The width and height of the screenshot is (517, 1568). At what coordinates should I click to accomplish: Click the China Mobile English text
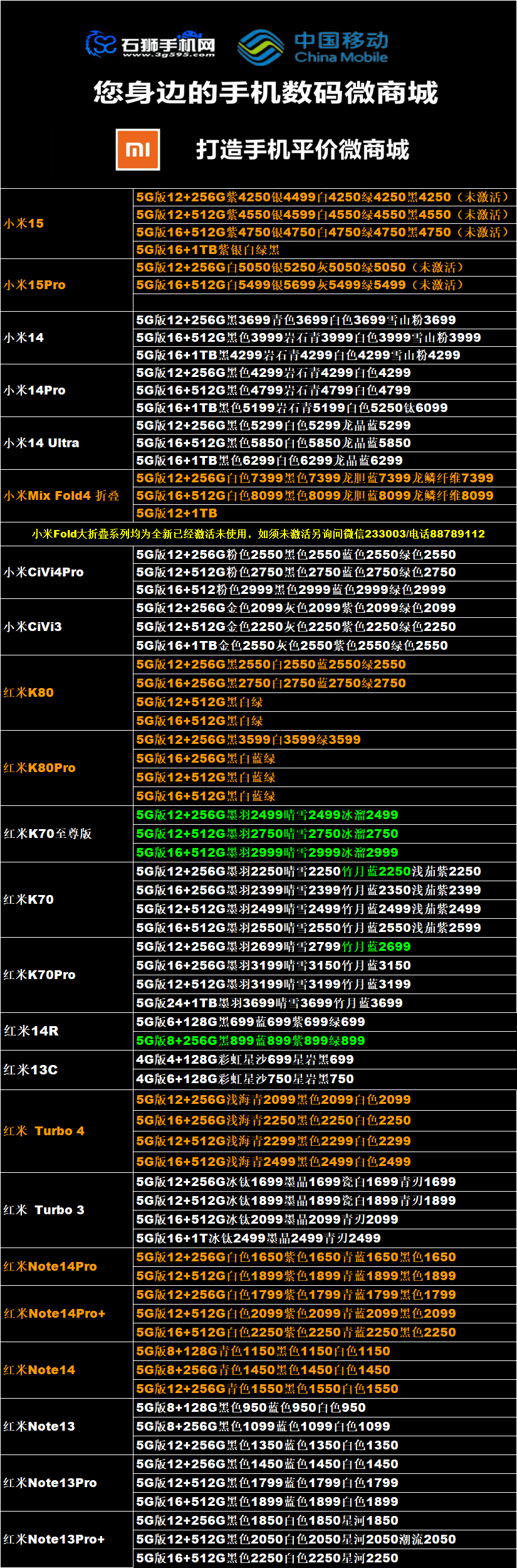[341, 58]
